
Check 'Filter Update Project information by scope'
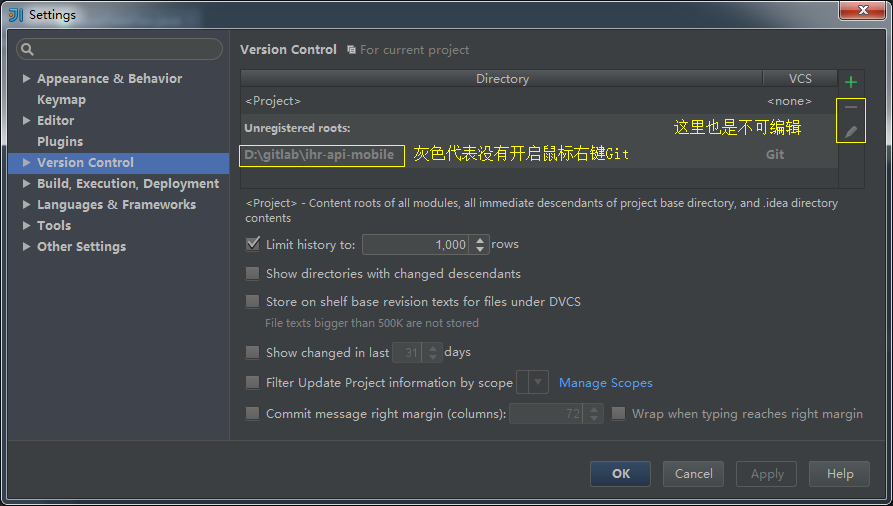click(252, 382)
